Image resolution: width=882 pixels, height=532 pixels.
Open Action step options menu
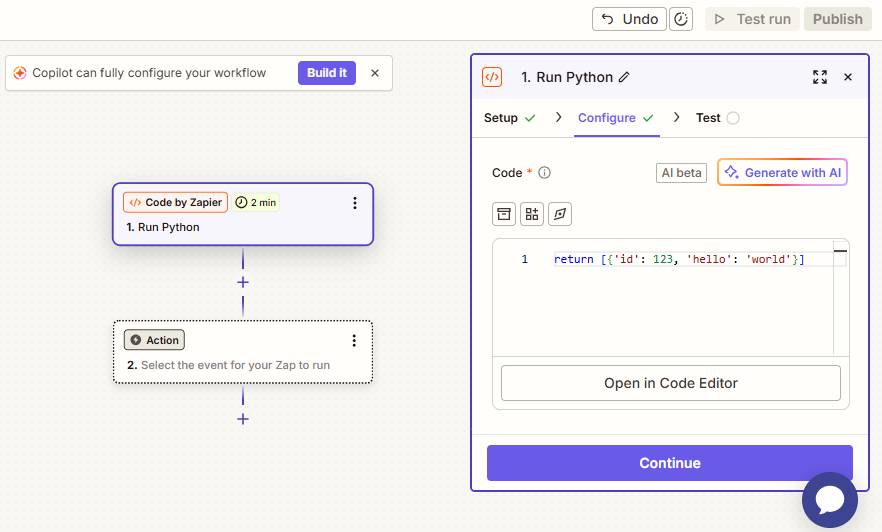[x=354, y=340]
